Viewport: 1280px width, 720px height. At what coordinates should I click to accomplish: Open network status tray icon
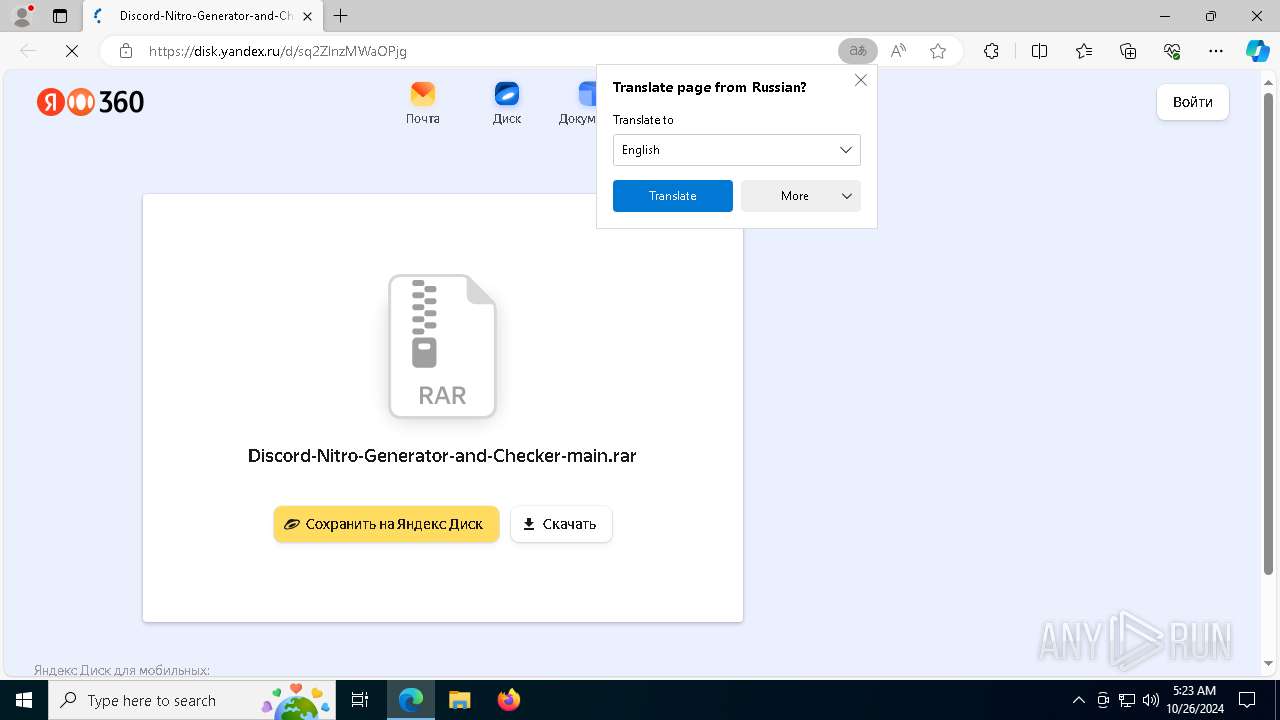pos(1127,700)
